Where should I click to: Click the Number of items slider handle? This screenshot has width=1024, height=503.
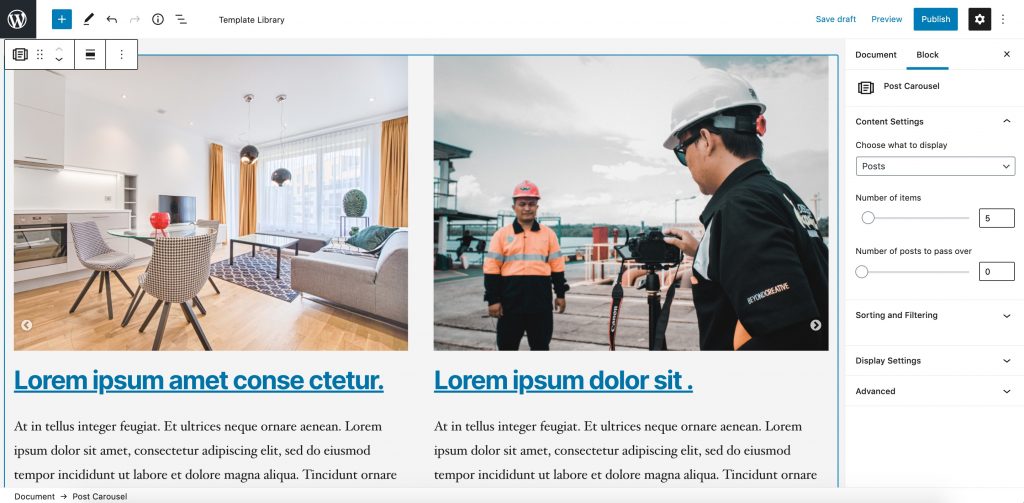tap(868, 218)
